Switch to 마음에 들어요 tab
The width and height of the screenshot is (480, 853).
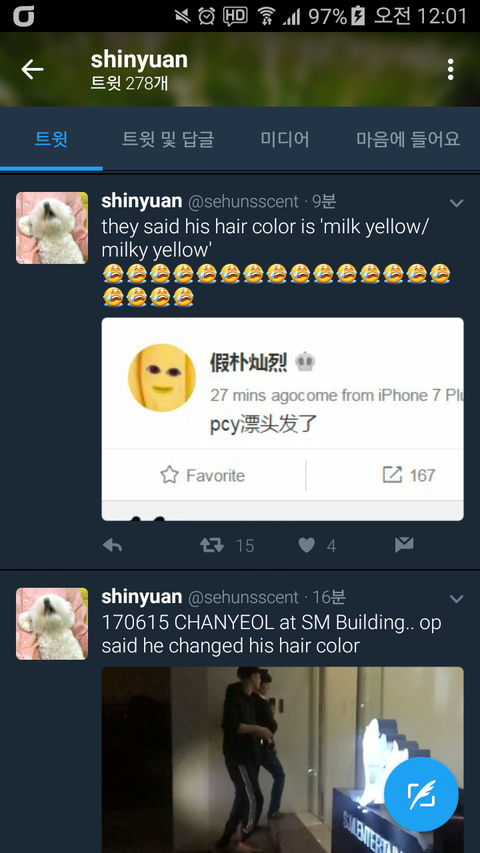pyautogui.click(x=408, y=139)
